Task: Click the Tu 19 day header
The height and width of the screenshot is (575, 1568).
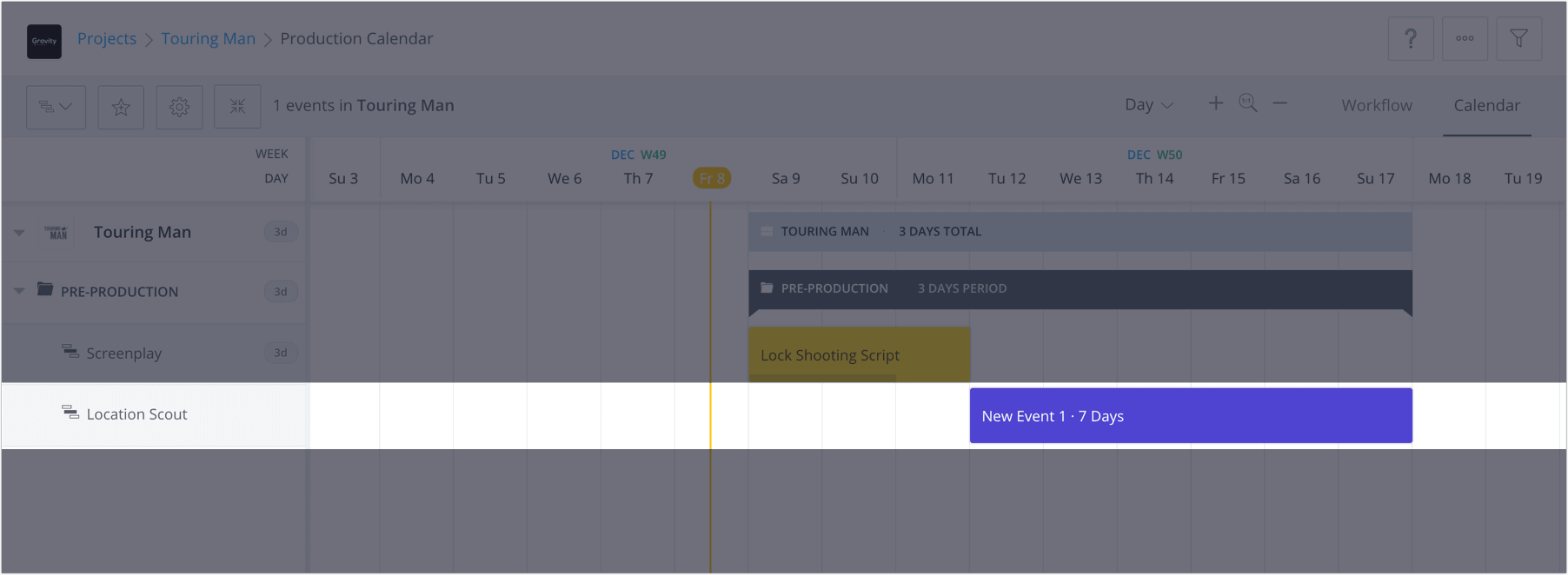Action: (1524, 178)
